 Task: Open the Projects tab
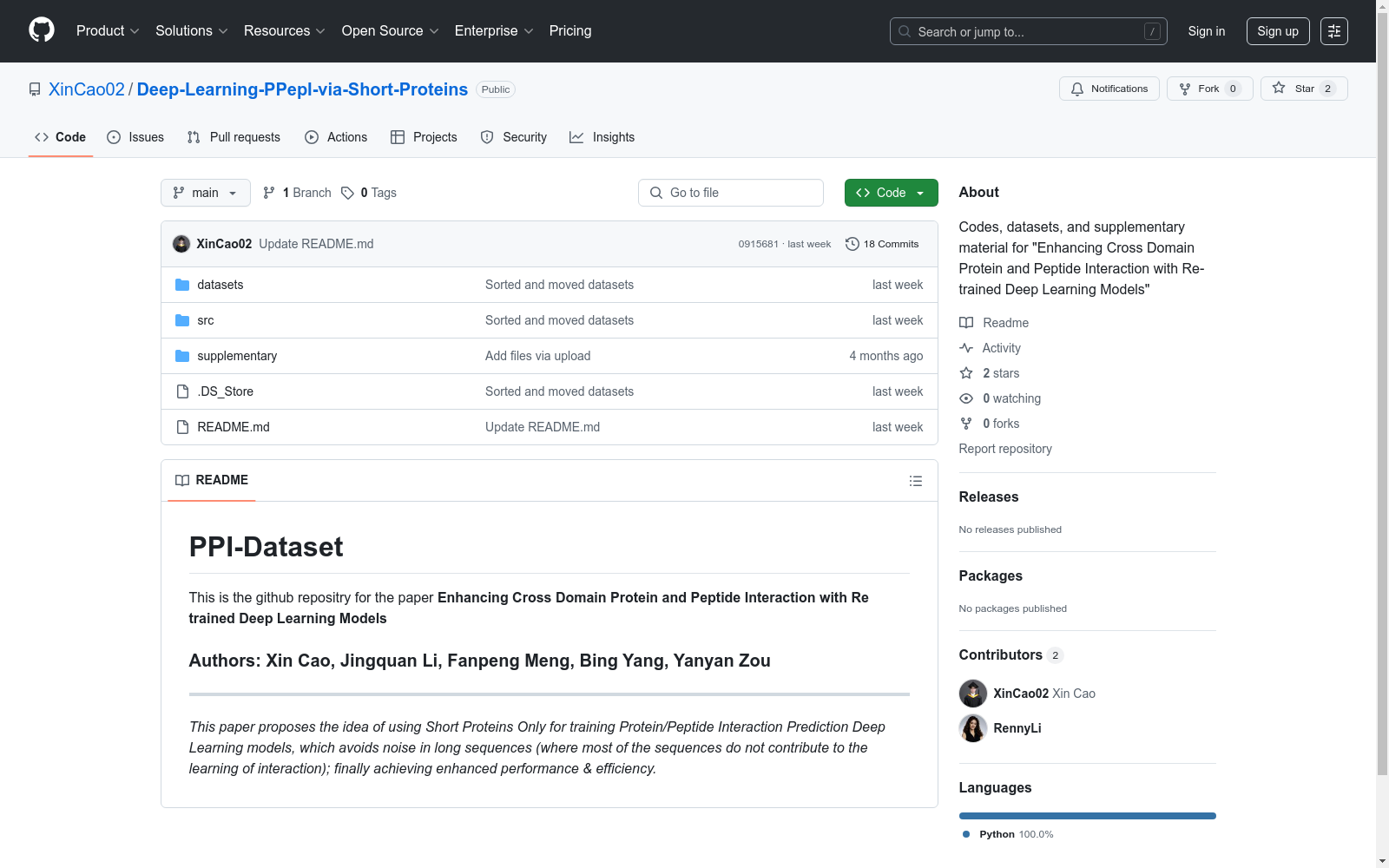coord(424,137)
